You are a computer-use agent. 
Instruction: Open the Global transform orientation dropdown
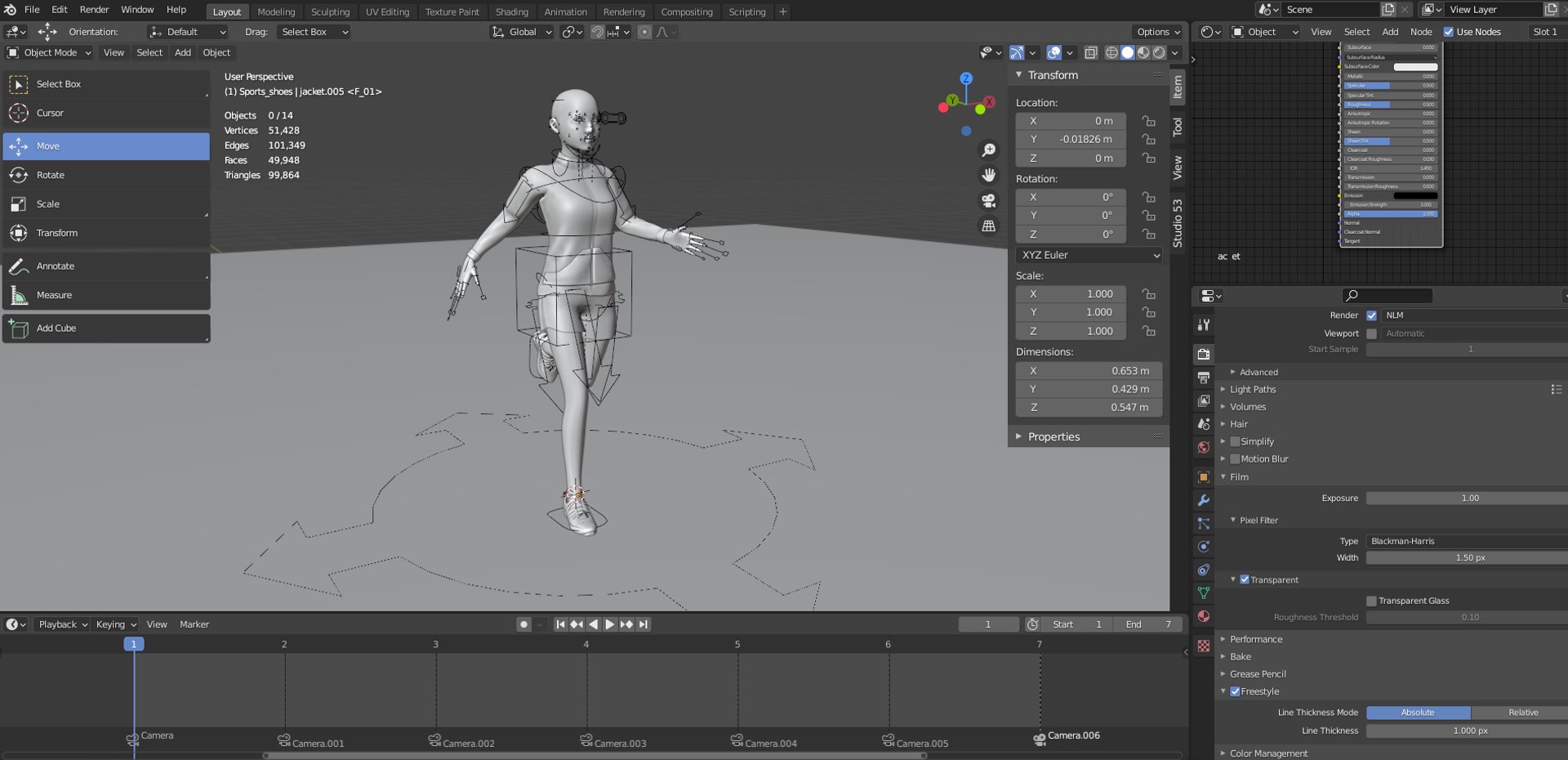tap(521, 32)
